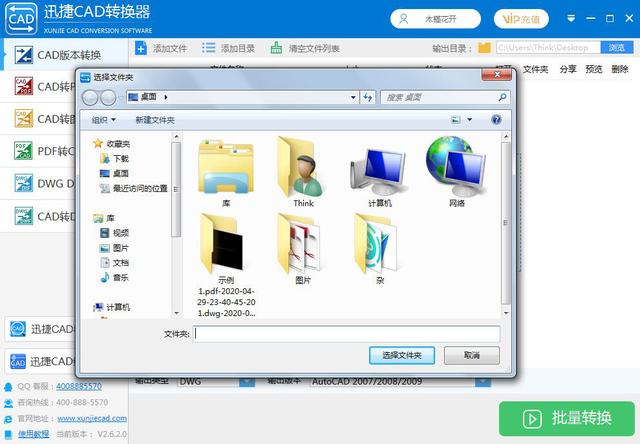Click the 浏览 browse button

617,48
